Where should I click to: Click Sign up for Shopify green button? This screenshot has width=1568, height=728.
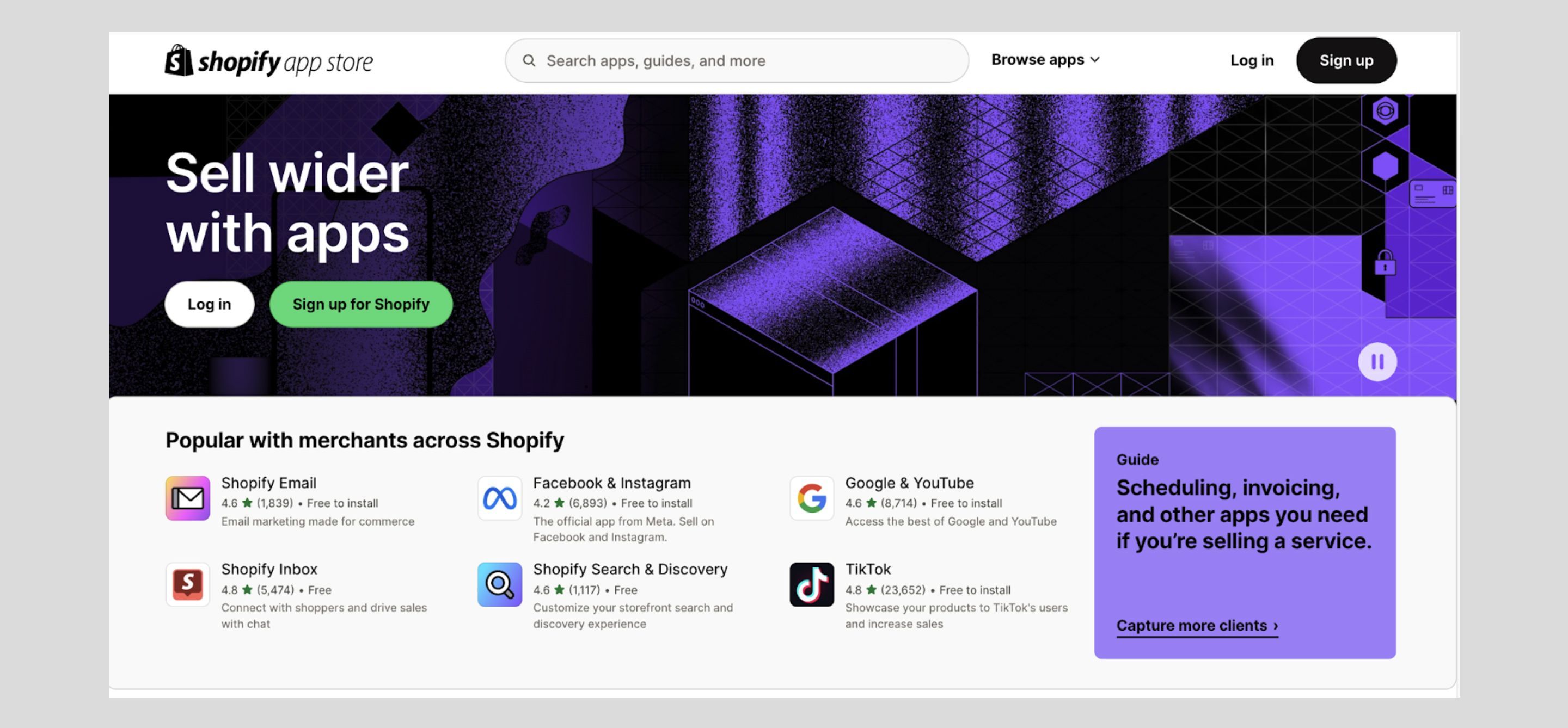pyautogui.click(x=361, y=304)
